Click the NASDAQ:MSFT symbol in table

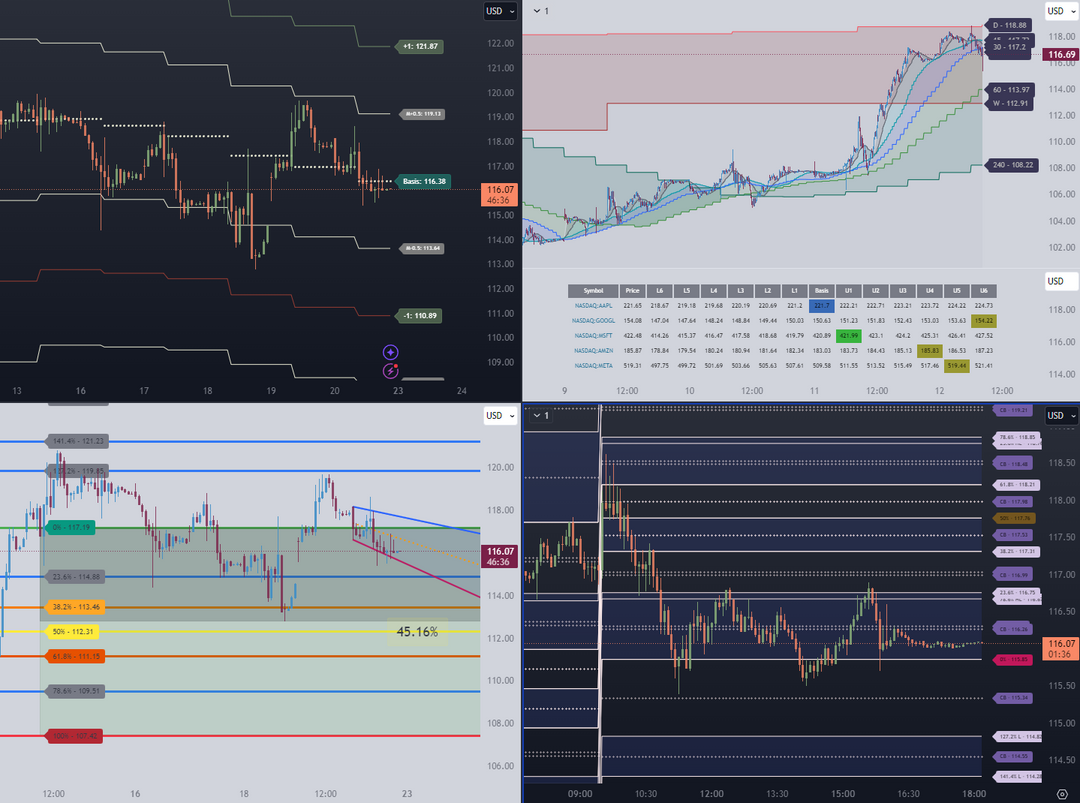tap(593, 336)
